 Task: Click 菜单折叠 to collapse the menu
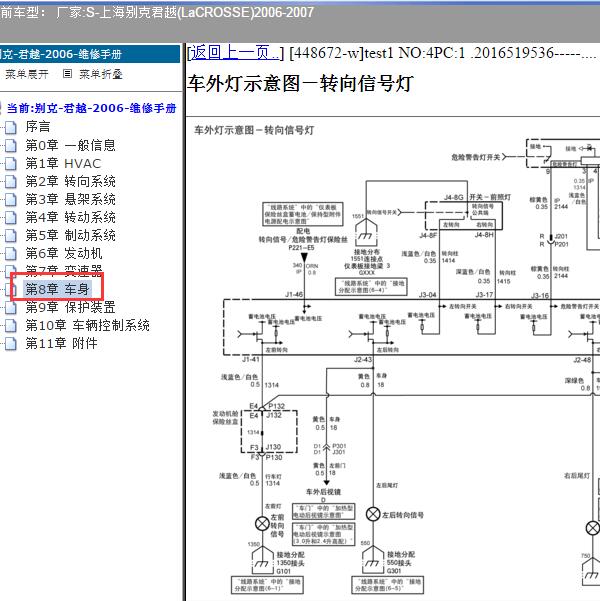tap(101, 74)
